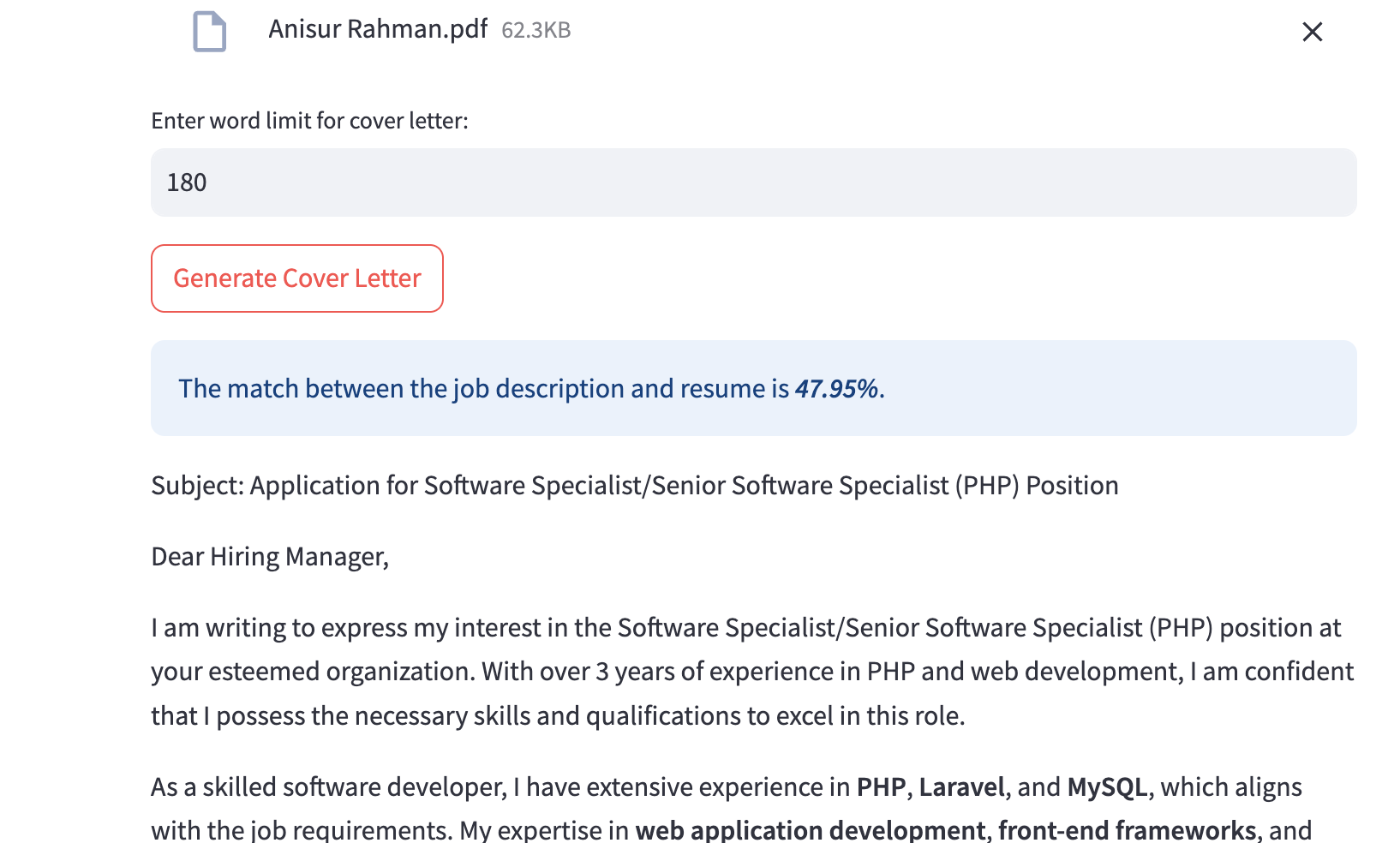Remove the uploaded Anisur Rahman.pdf file
Image resolution: width=1400 pixels, height=843 pixels.
(1312, 33)
